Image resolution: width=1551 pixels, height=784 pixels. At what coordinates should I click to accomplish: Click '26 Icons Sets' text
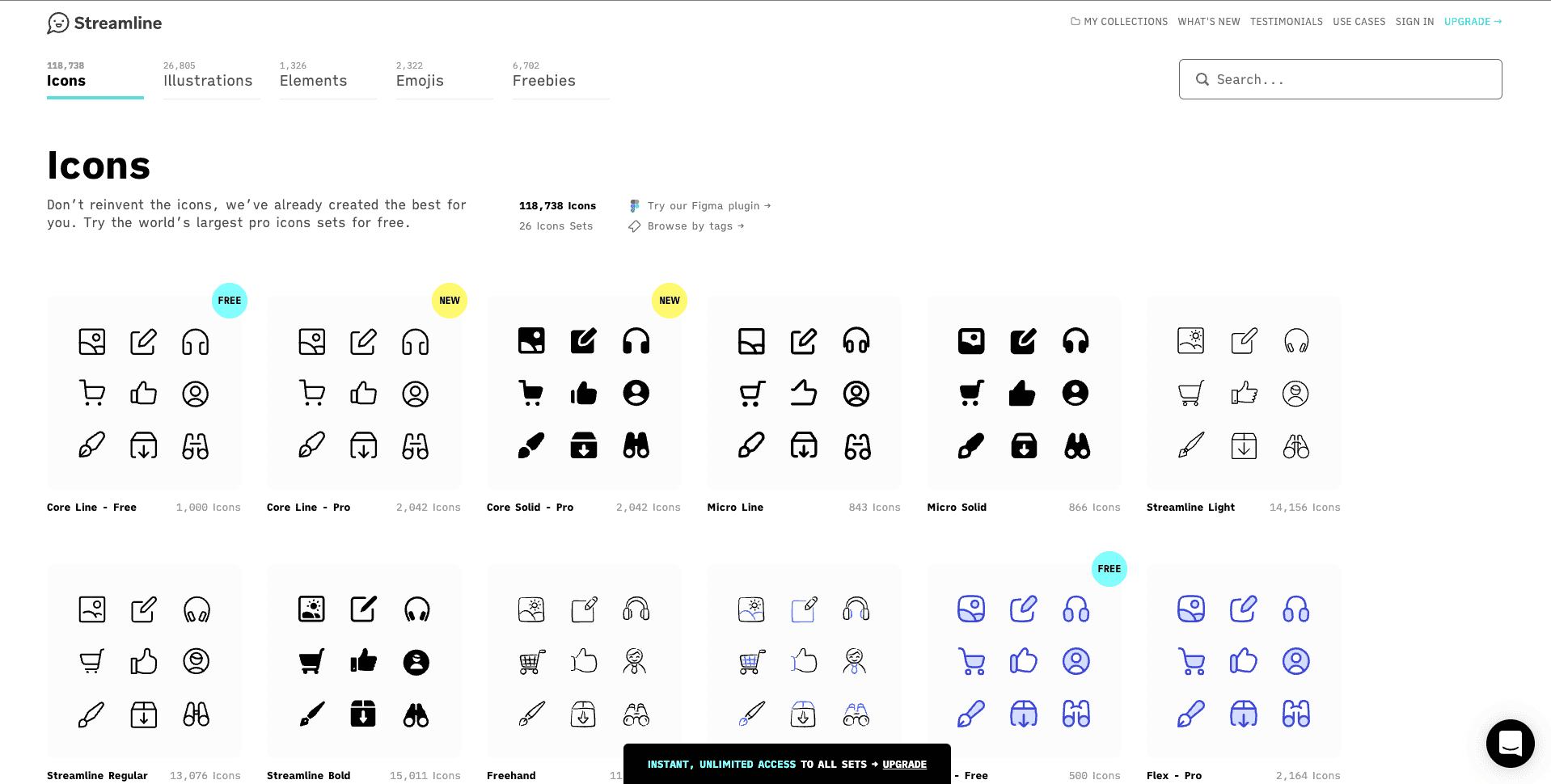click(556, 226)
